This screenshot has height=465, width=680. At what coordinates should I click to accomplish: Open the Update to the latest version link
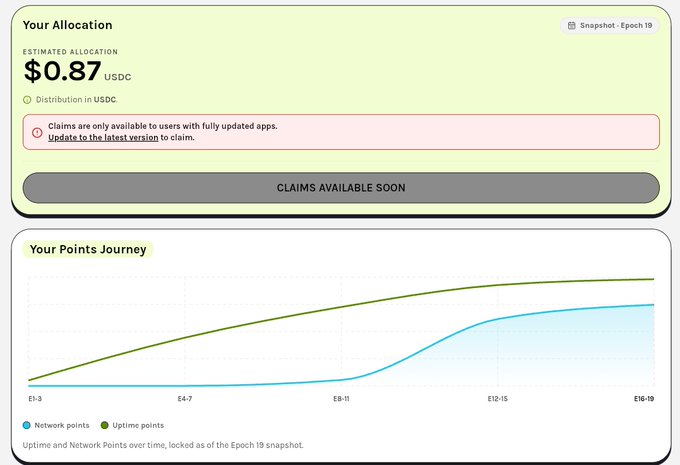pyautogui.click(x=103, y=138)
